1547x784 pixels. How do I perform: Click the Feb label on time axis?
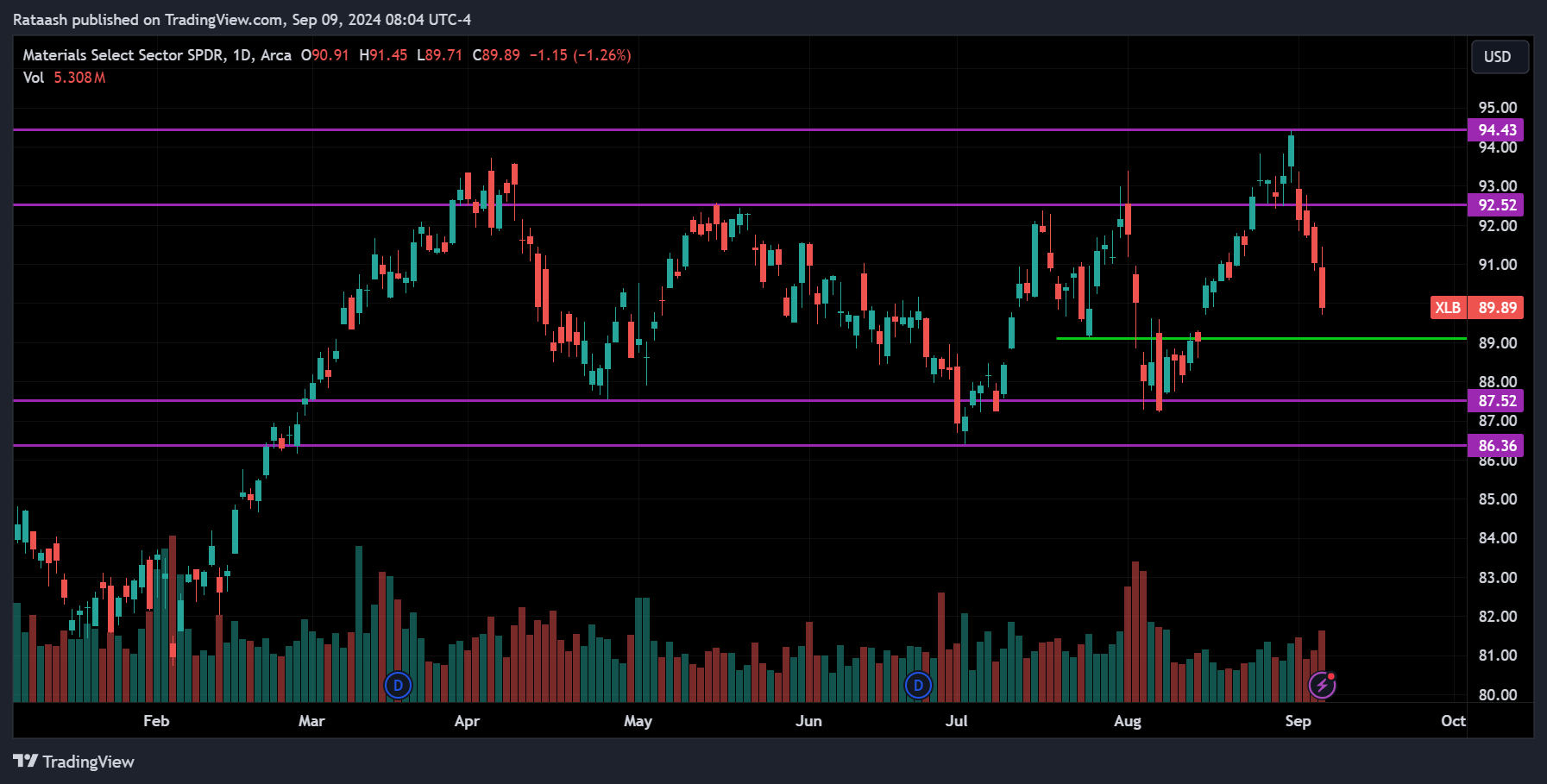[156, 721]
